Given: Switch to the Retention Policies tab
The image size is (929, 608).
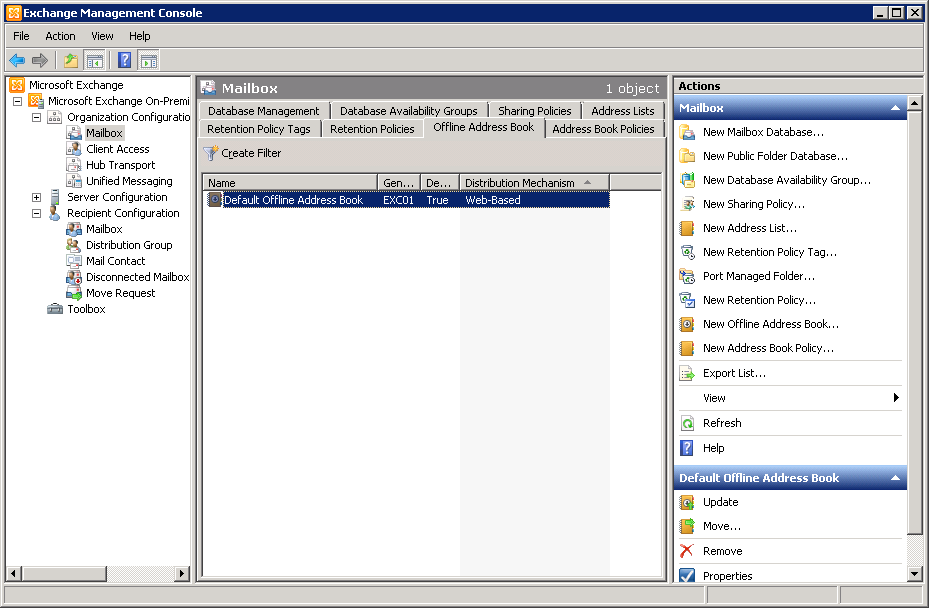Looking at the screenshot, I should (x=372, y=129).
